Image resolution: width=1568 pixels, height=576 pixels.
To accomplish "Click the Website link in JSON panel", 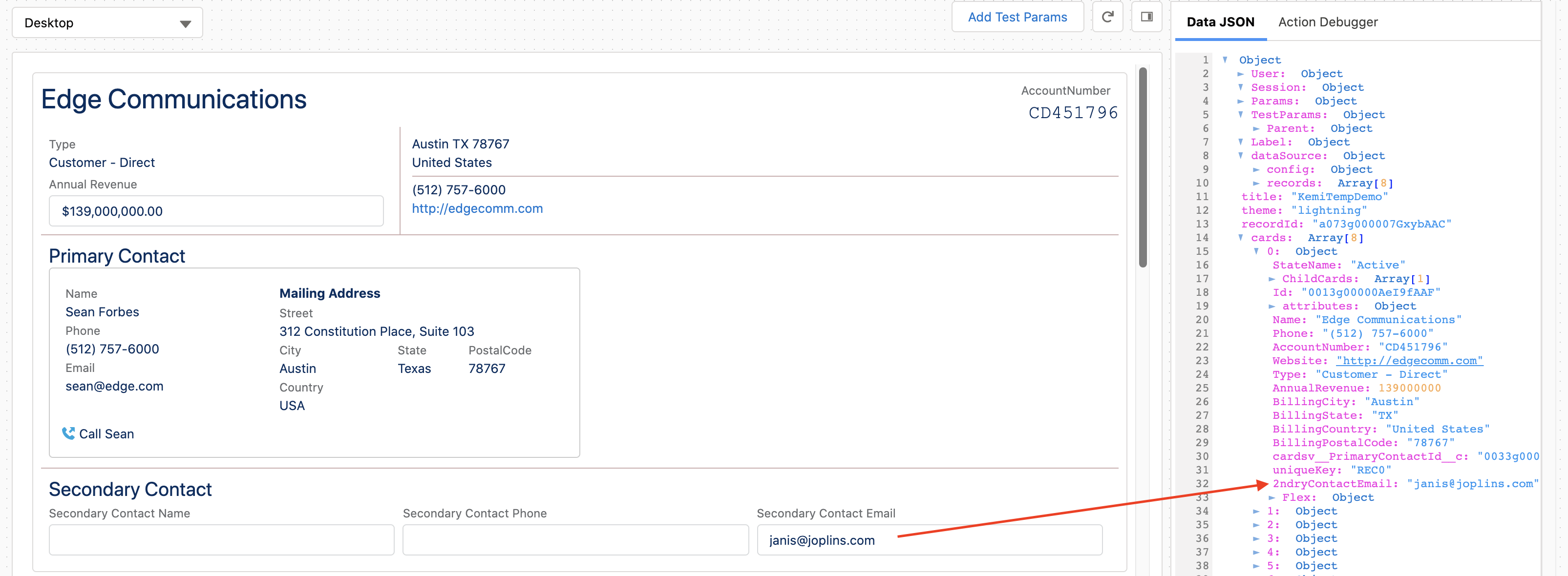I will (x=1410, y=361).
